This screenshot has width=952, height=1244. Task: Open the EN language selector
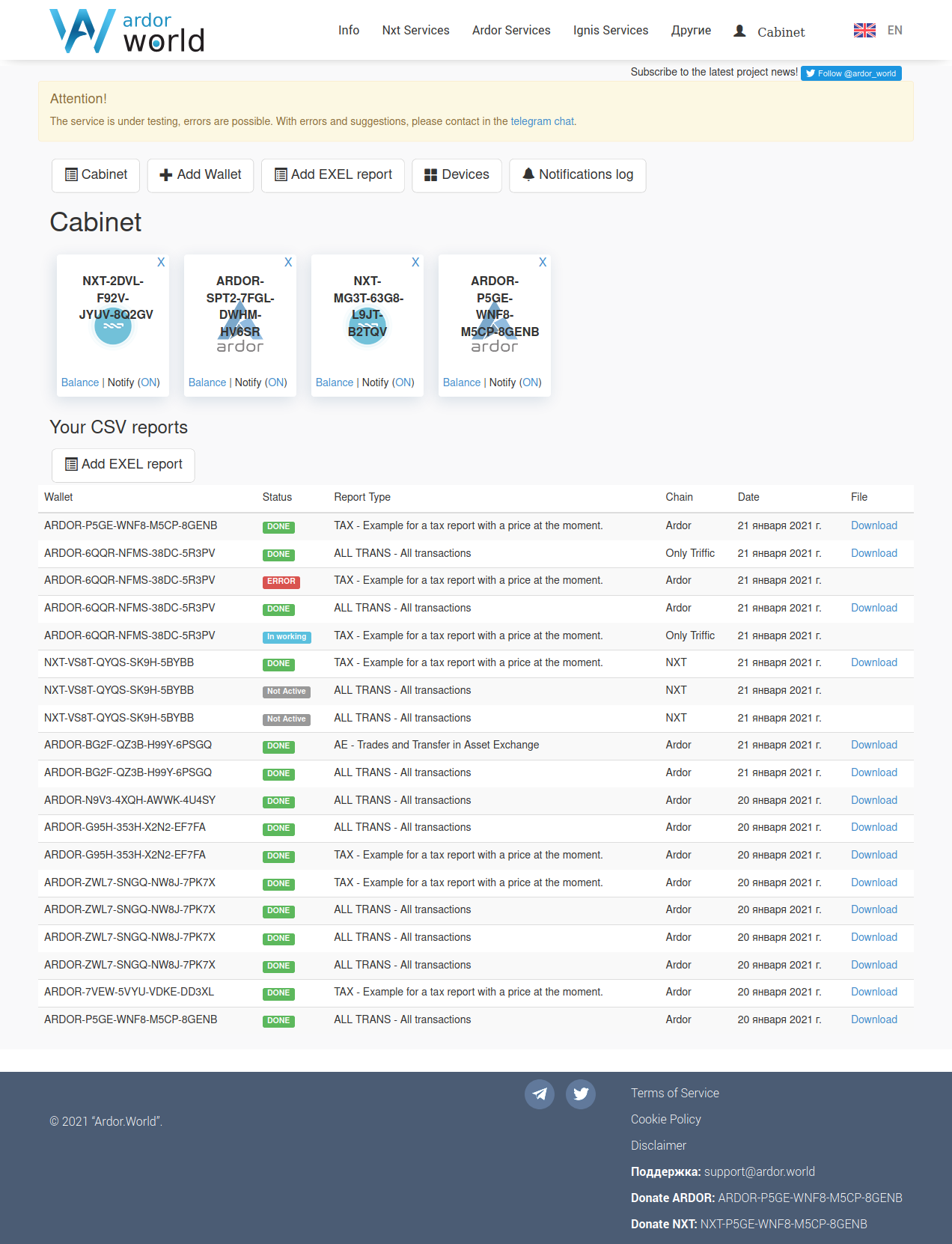[895, 31]
